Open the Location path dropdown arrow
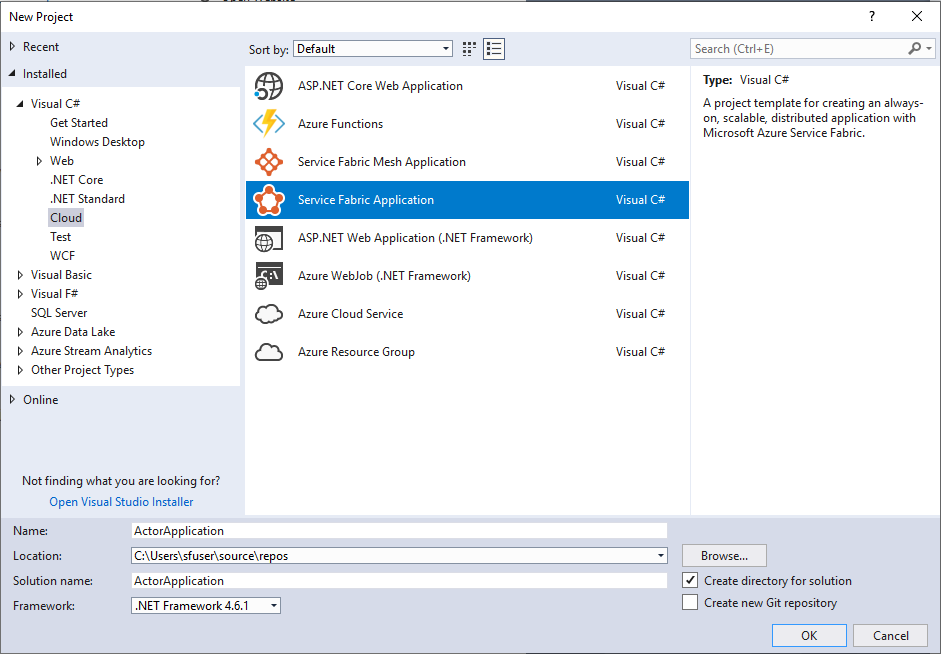The height and width of the screenshot is (654, 941). 659,555
